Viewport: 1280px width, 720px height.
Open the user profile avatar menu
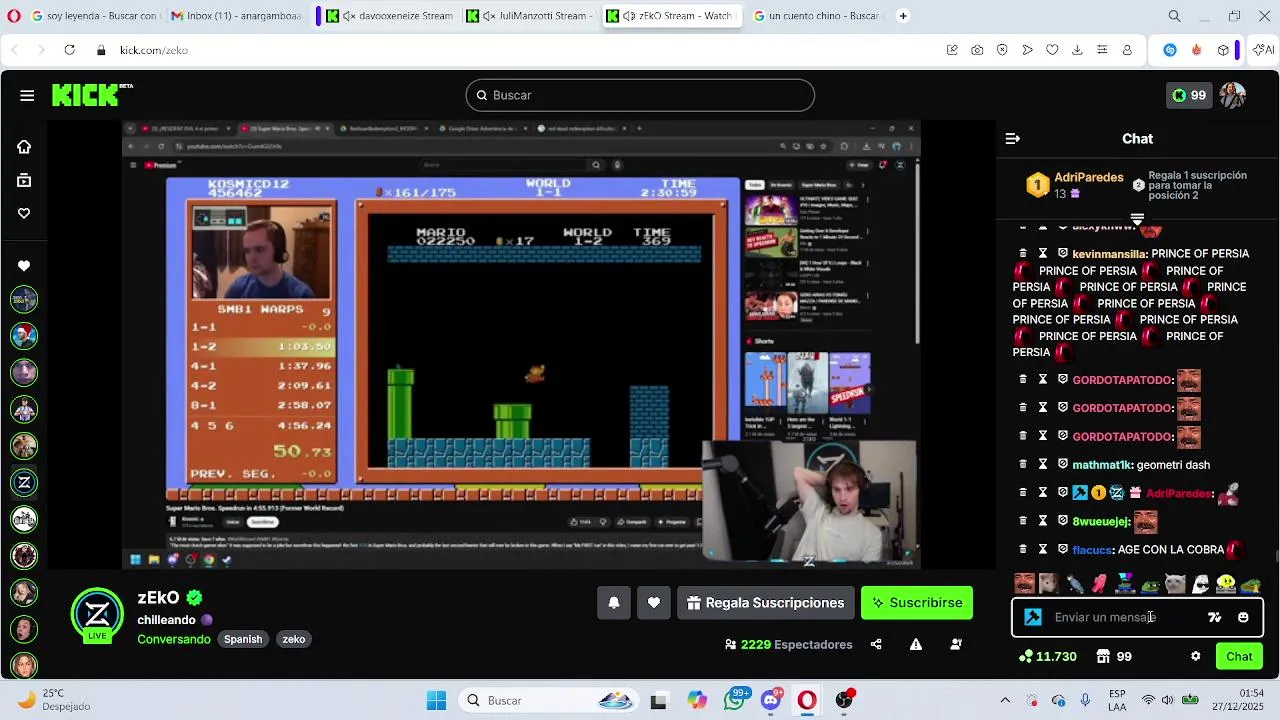click(1232, 95)
